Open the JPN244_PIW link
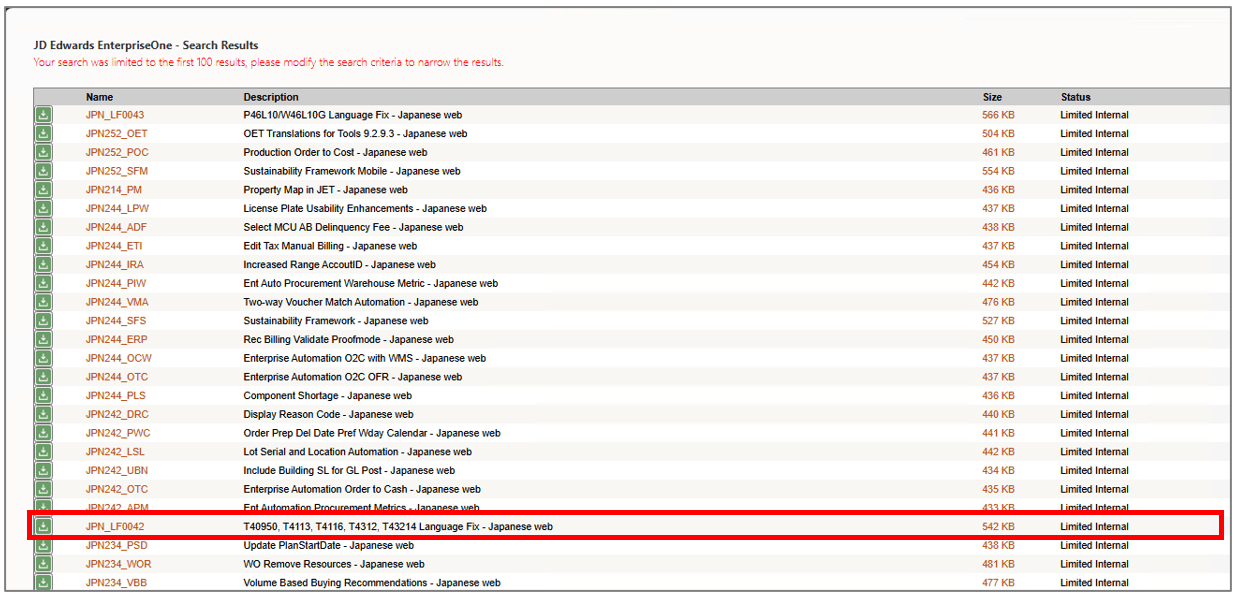The height and width of the screenshot is (594, 1234). (116, 283)
